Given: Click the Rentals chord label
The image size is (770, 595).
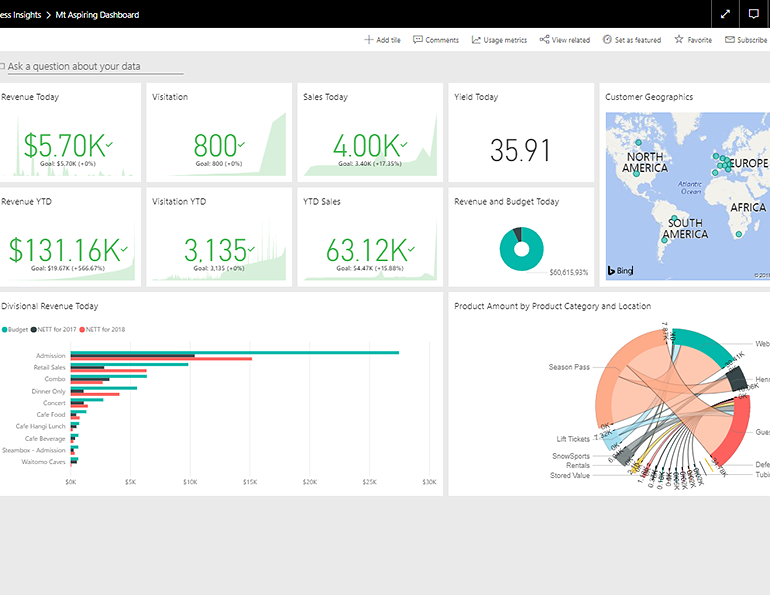Looking at the screenshot, I should (578, 465).
